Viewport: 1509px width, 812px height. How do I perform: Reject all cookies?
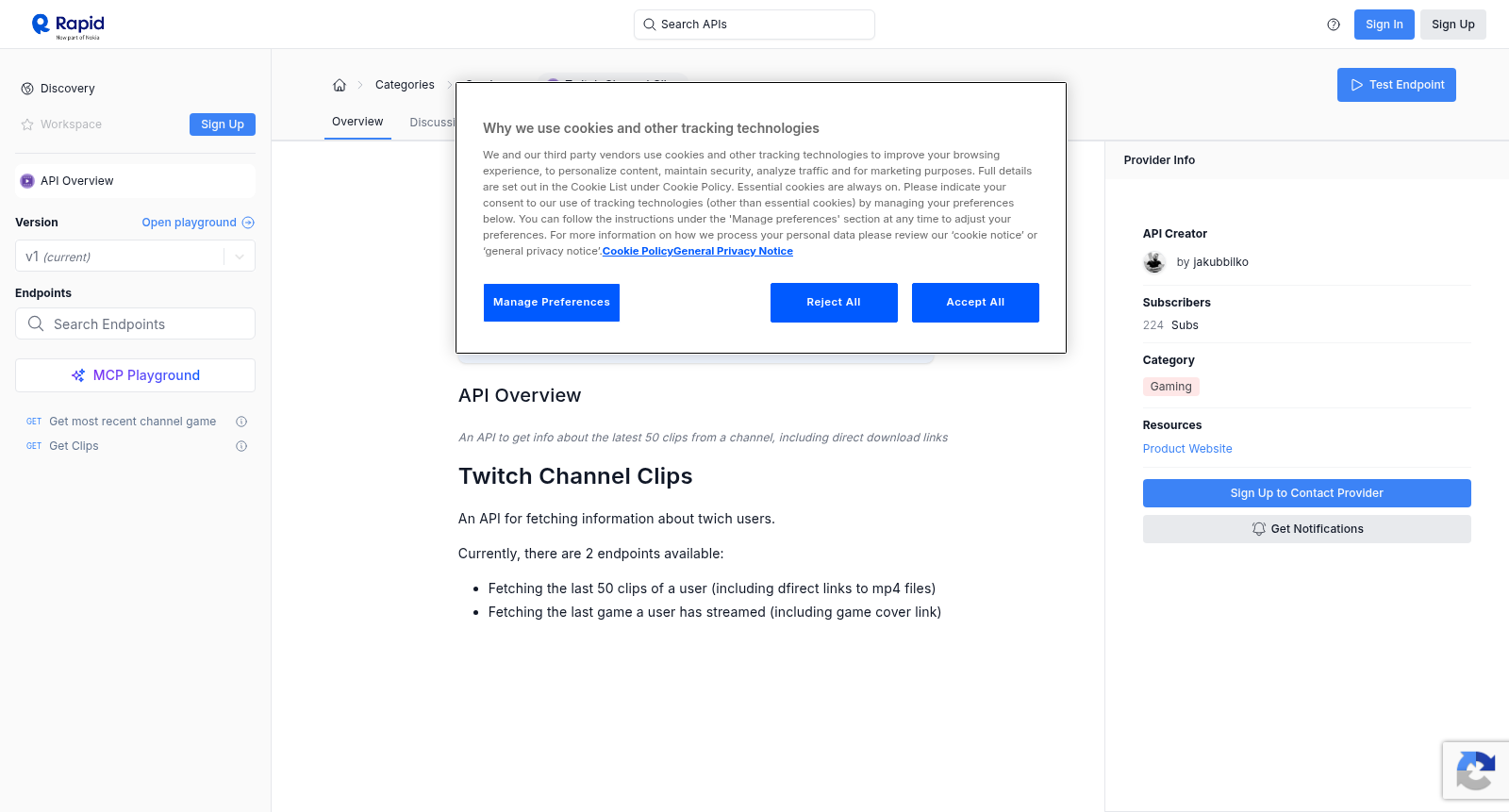point(834,303)
